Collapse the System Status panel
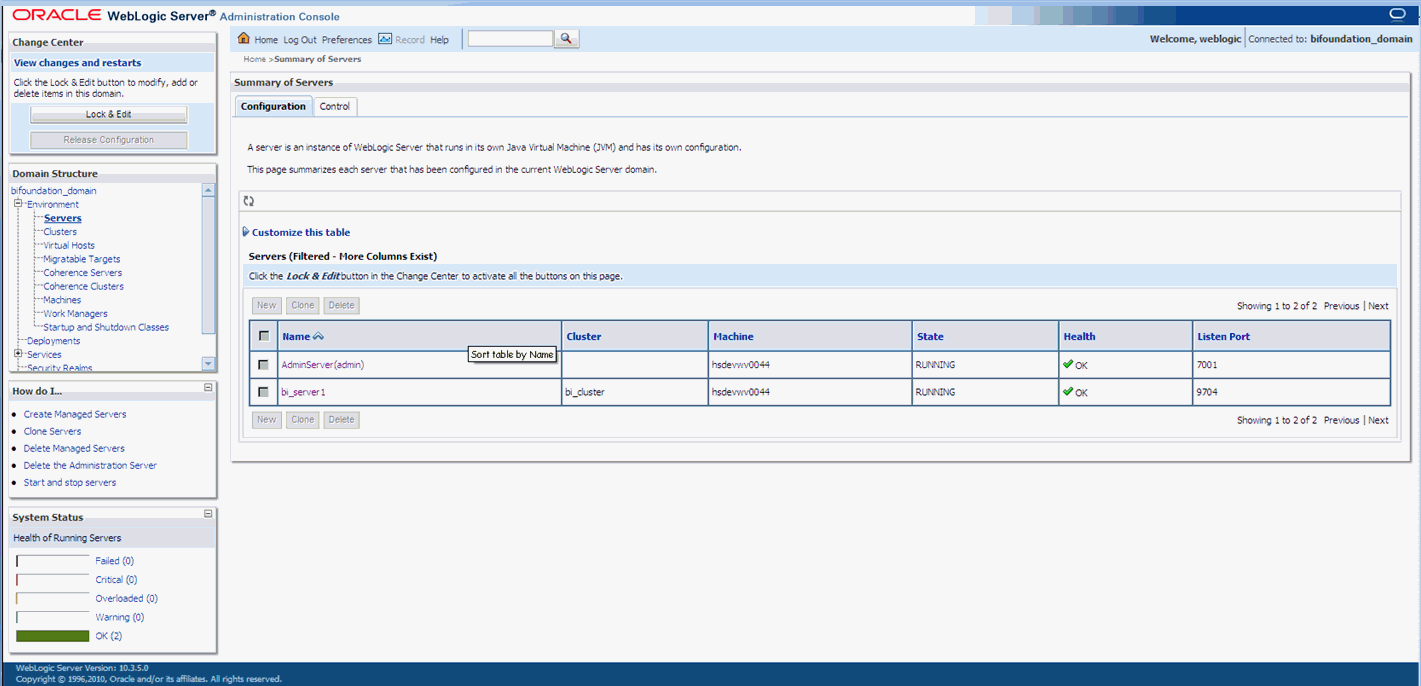 (x=208, y=513)
